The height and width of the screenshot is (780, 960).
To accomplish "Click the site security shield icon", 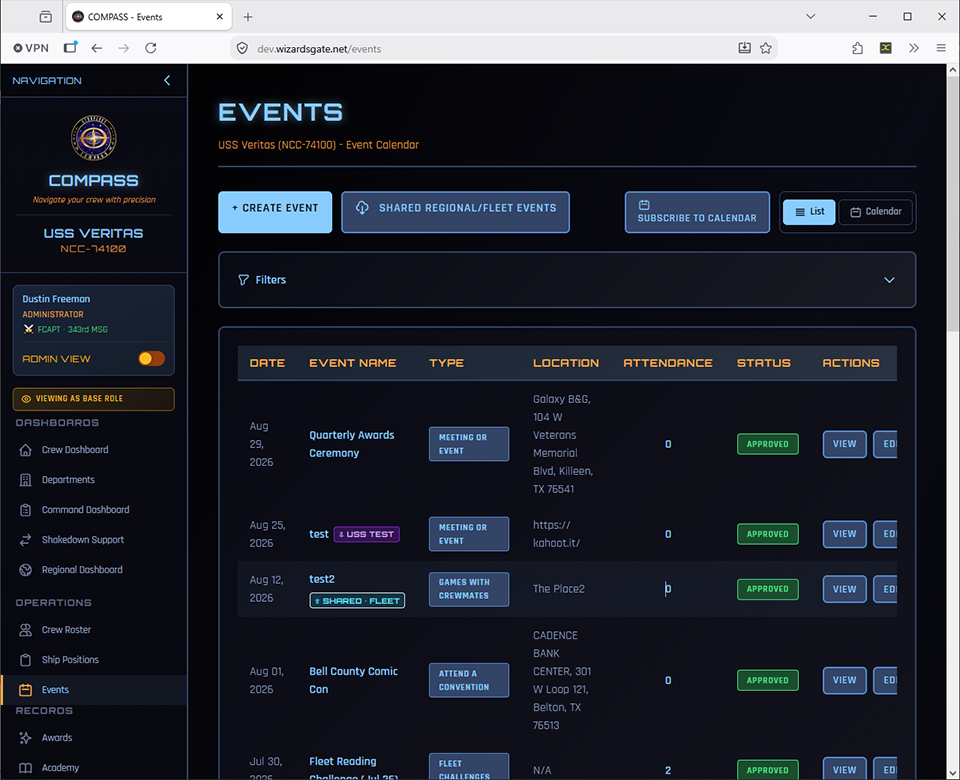I will [x=242, y=48].
